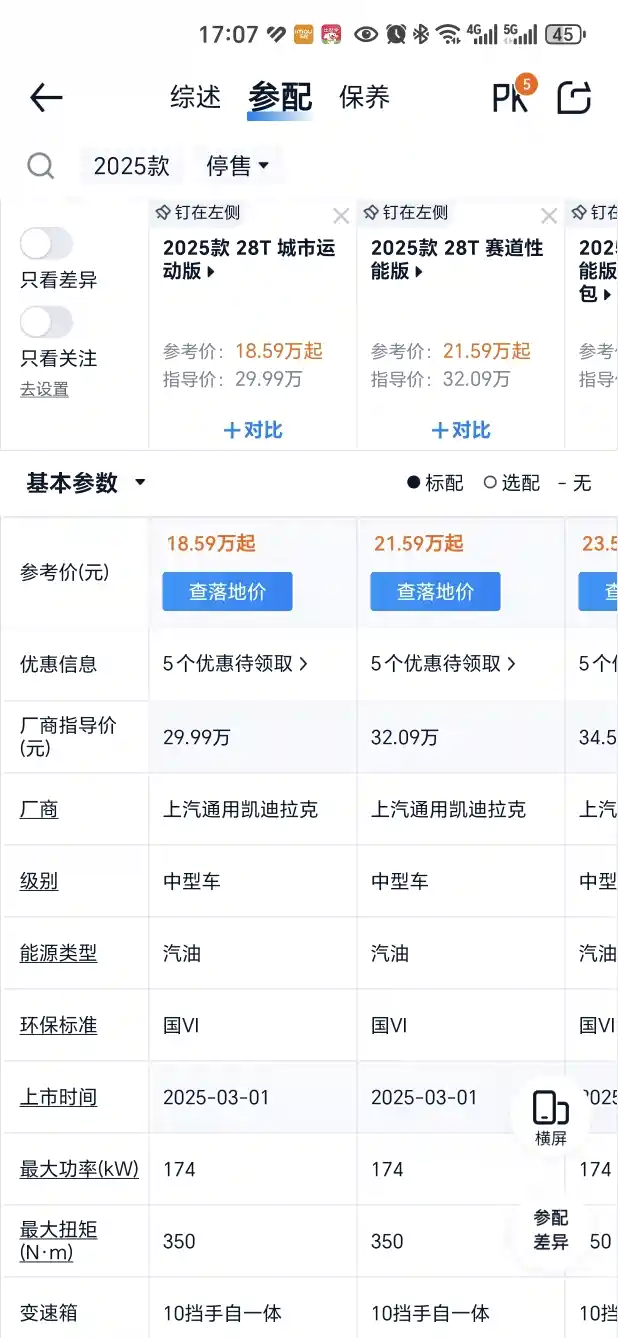Expand the 停售 dropdown filter
The height and width of the screenshot is (1338, 618).
tap(238, 166)
